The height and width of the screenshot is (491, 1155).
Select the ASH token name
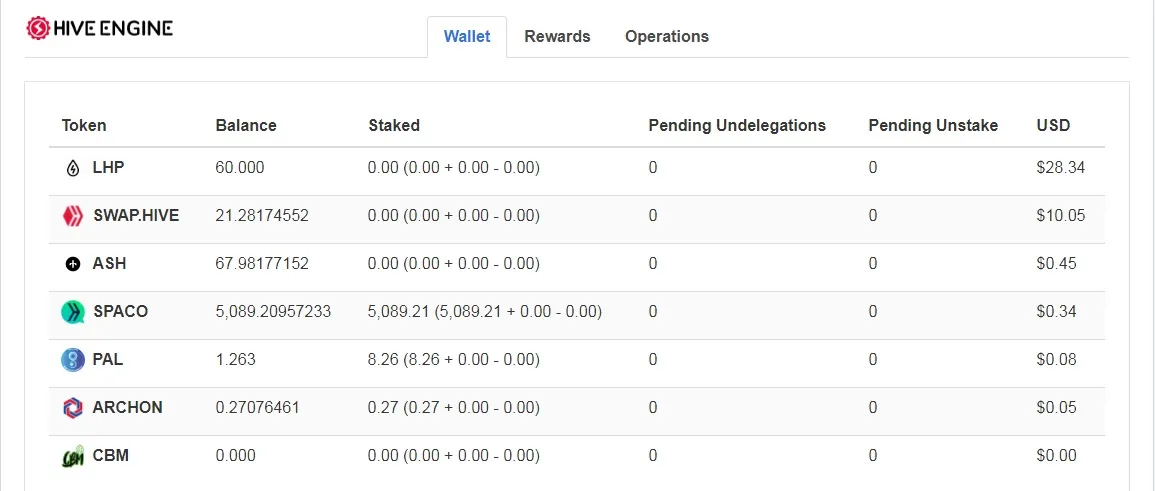coord(109,264)
